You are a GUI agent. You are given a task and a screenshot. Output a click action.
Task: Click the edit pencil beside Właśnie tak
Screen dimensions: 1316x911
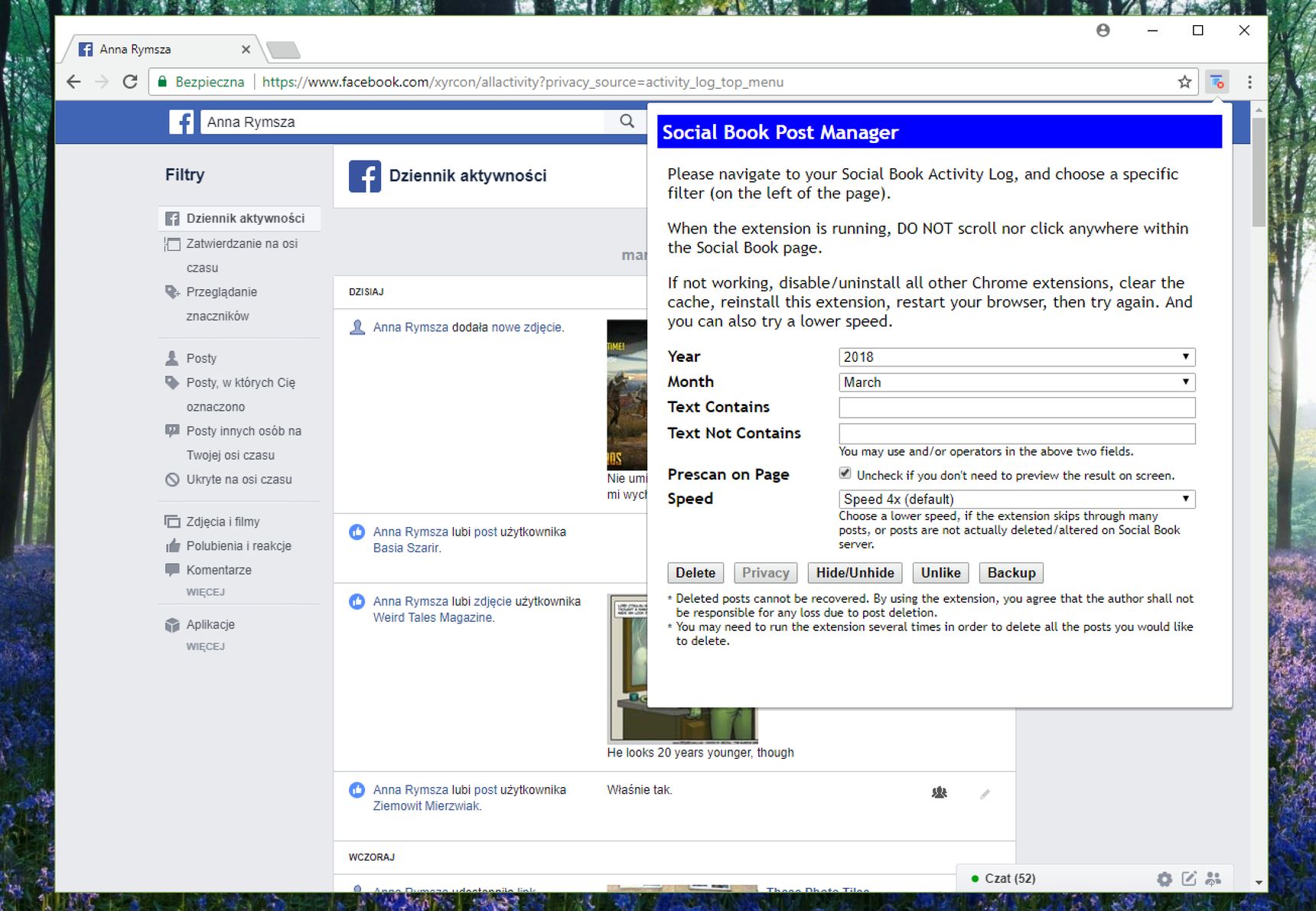click(x=985, y=794)
